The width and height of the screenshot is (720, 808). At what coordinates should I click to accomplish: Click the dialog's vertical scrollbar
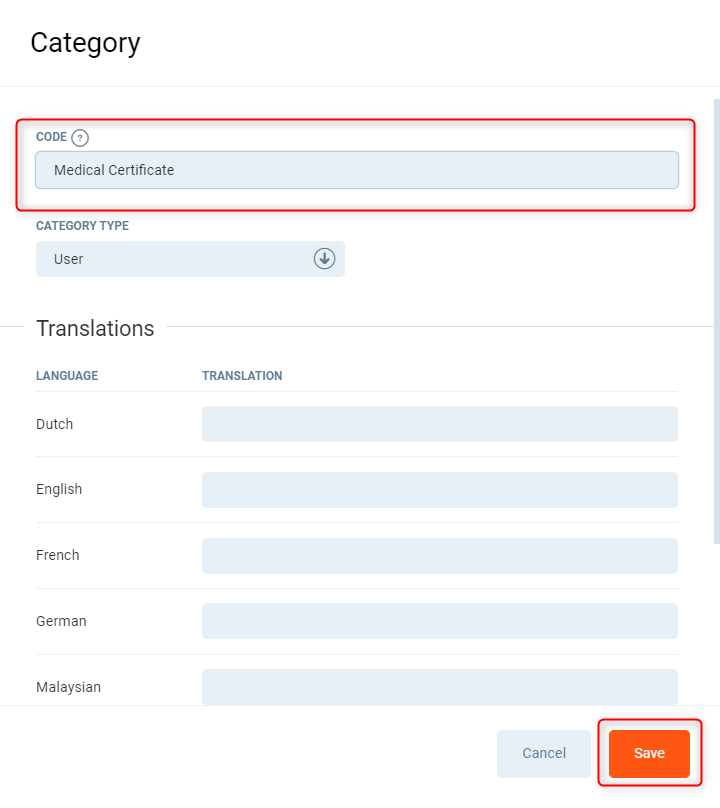coord(716,320)
